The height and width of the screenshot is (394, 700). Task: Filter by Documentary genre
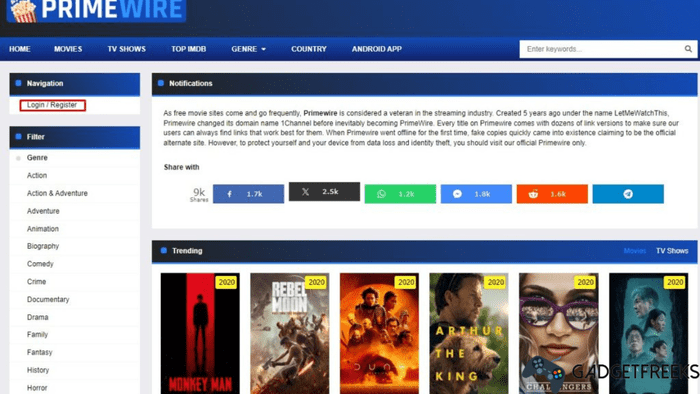(x=48, y=299)
